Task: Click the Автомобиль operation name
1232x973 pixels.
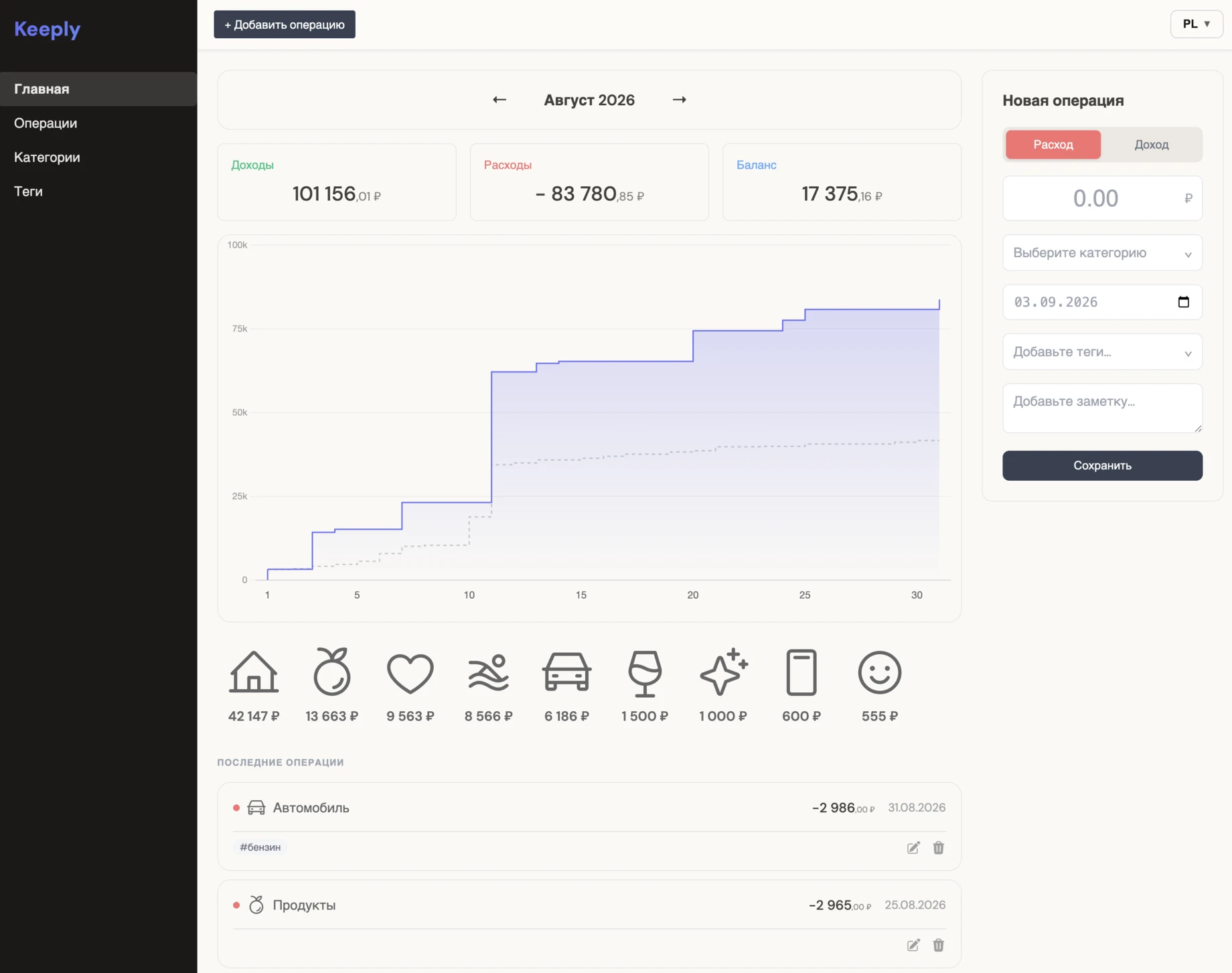Action: click(x=311, y=808)
